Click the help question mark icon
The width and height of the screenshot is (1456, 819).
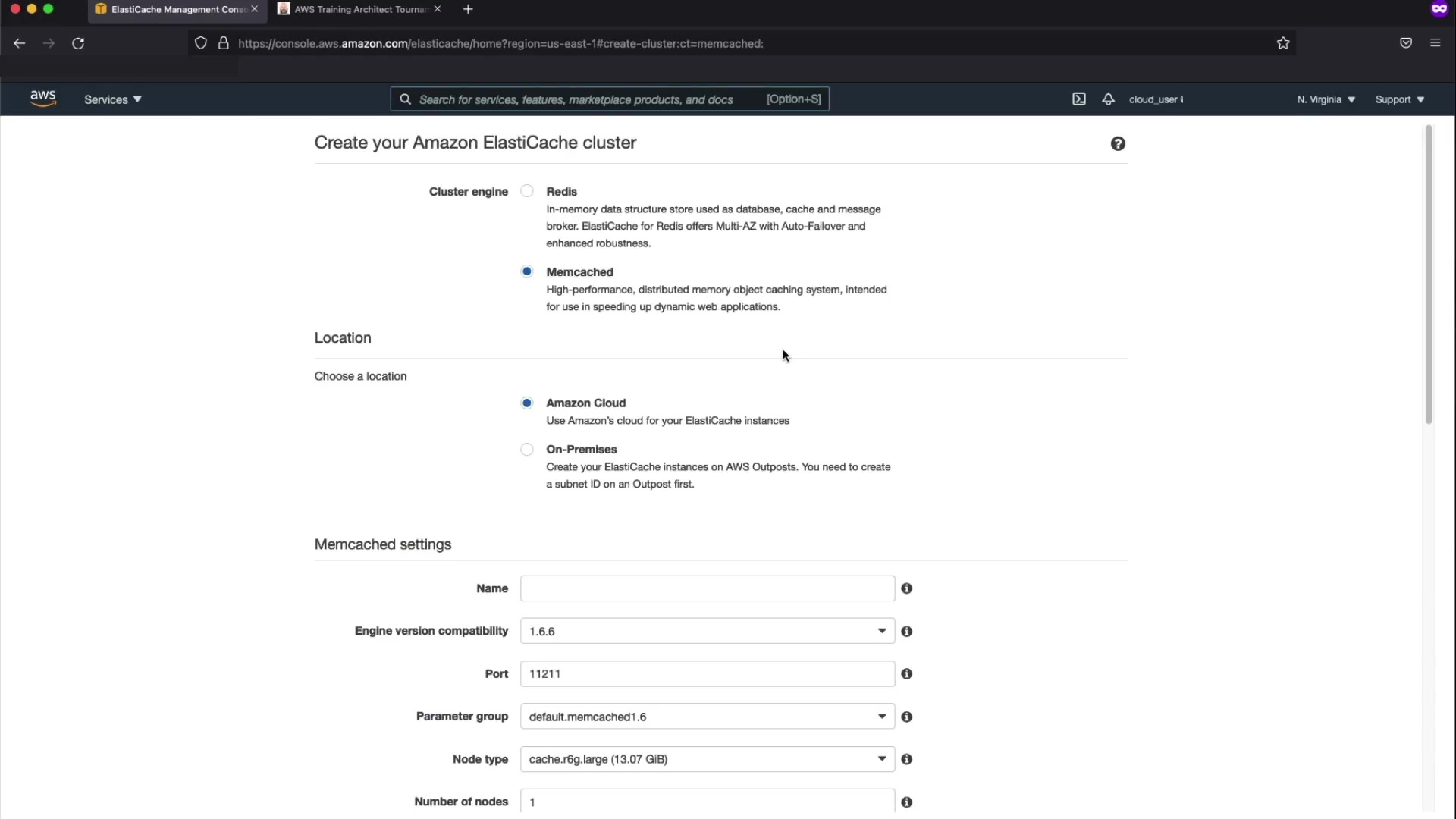click(1118, 144)
